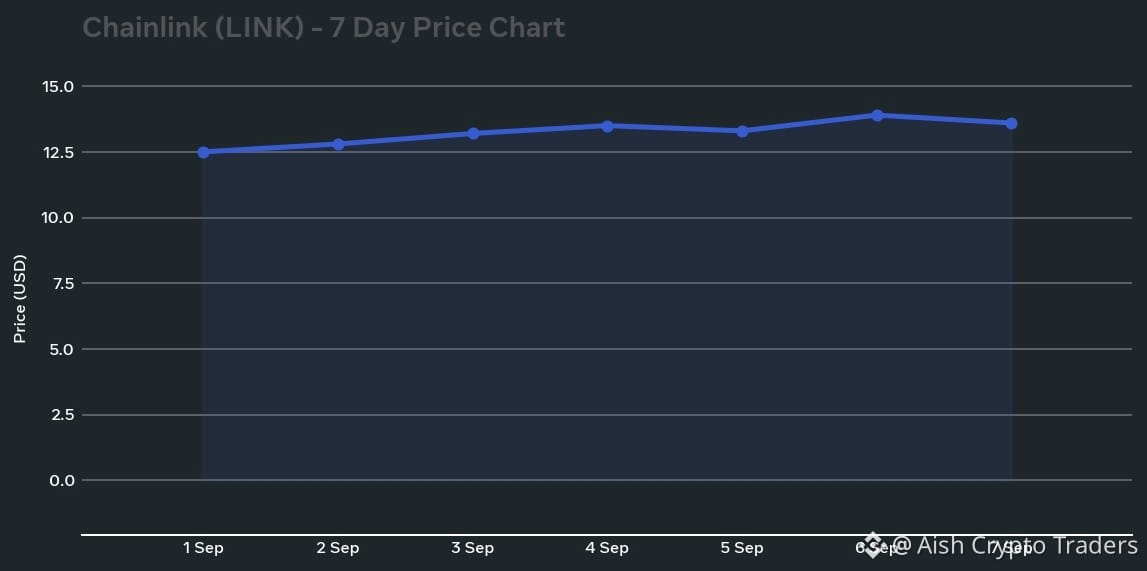The height and width of the screenshot is (571, 1147).
Task: Click the 10.0 y-axis tick label
Action: click(x=59, y=218)
